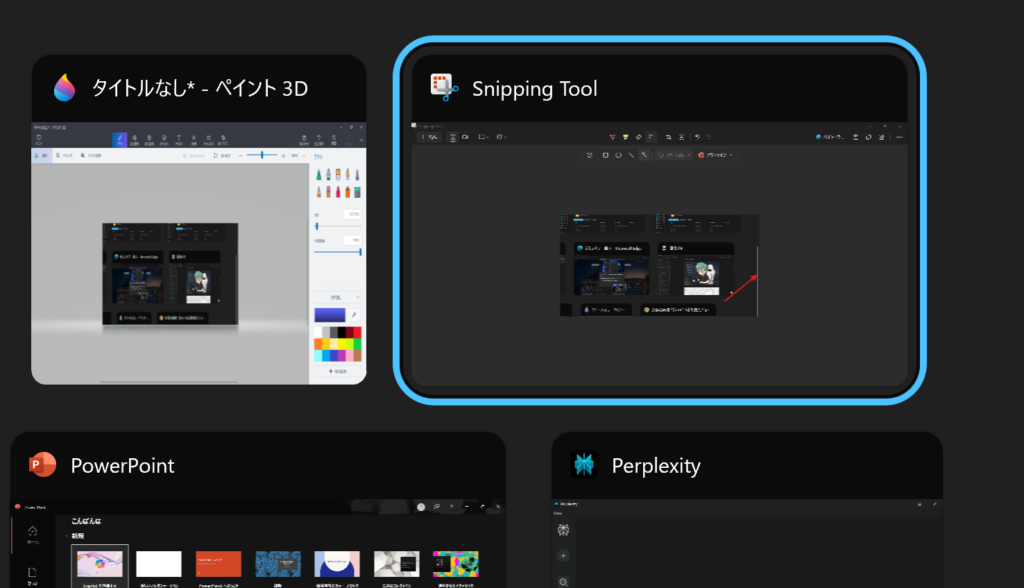Click the New snip button in Snipping Tool
Image resolution: width=1024 pixels, height=588 pixels.
(x=431, y=137)
